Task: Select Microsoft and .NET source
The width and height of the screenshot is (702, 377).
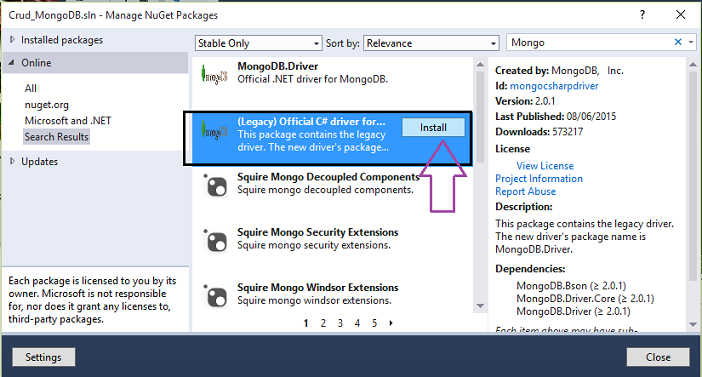Action: pos(68,121)
